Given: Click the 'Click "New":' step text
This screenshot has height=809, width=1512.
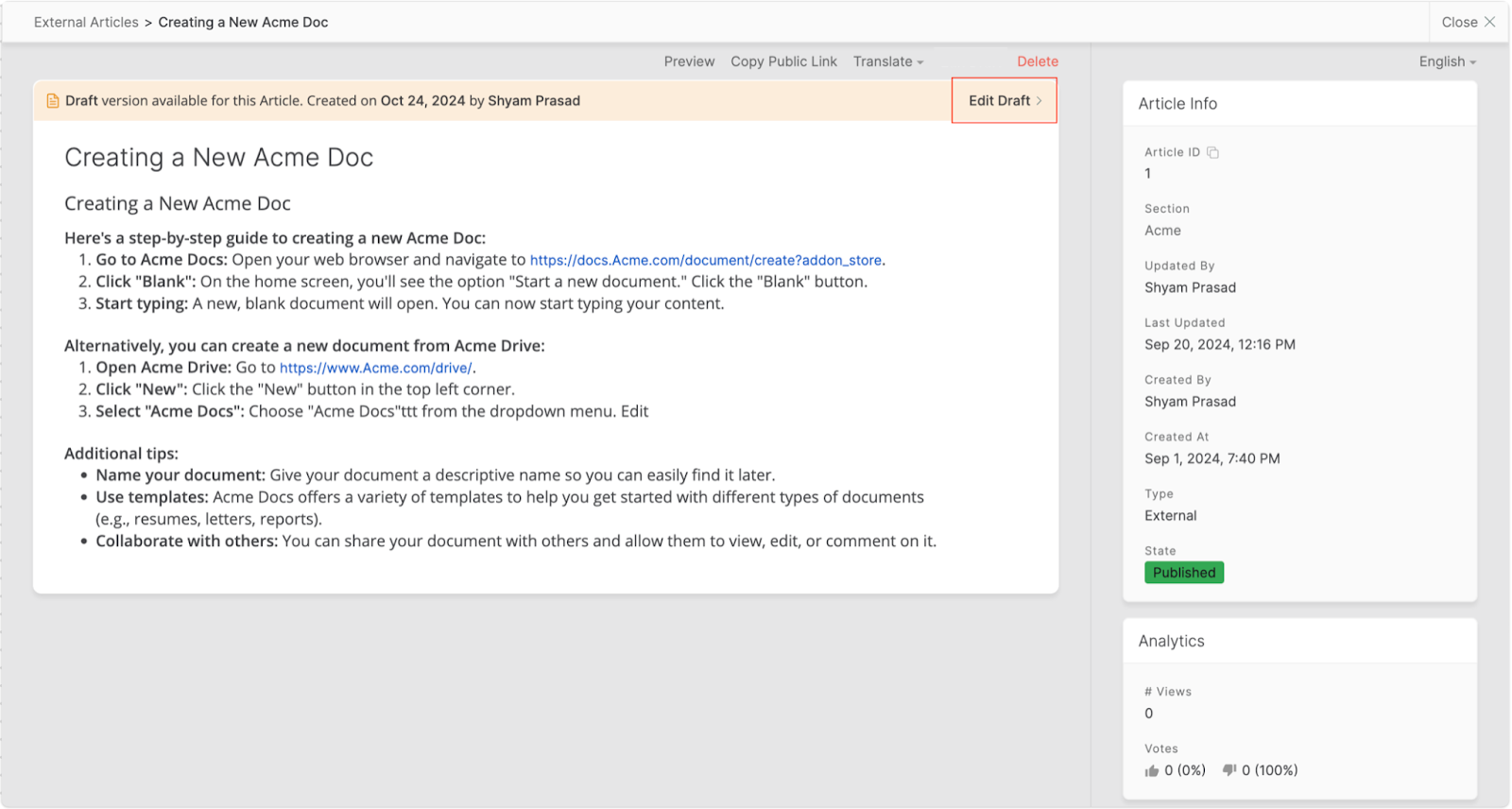Looking at the screenshot, I should tap(142, 389).
